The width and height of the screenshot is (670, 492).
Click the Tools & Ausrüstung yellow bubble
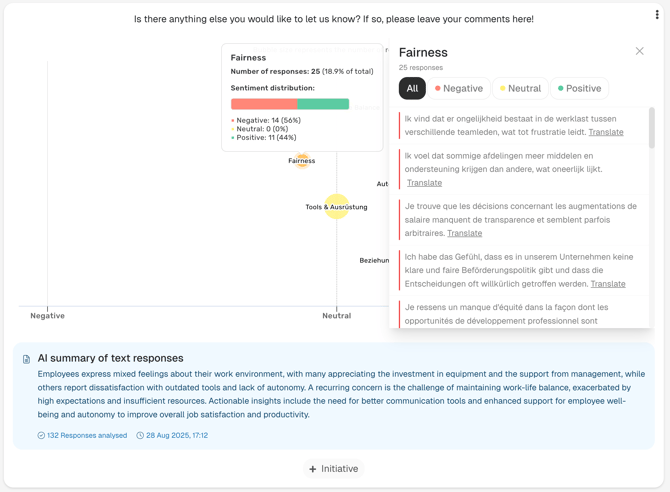[x=337, y=206]
